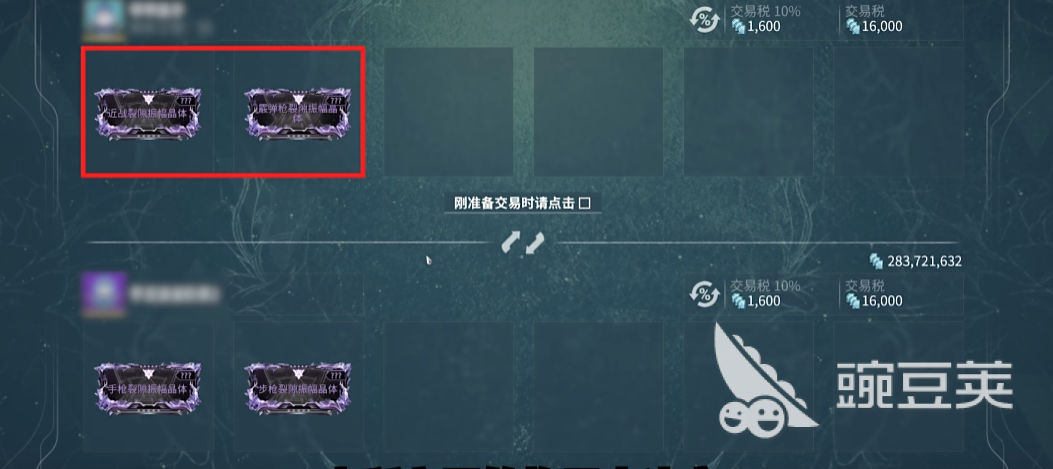Screen dimensions: 1053x469
Task: Click the upper offer's 1,600 credits icon
Action: pos(738,26)
